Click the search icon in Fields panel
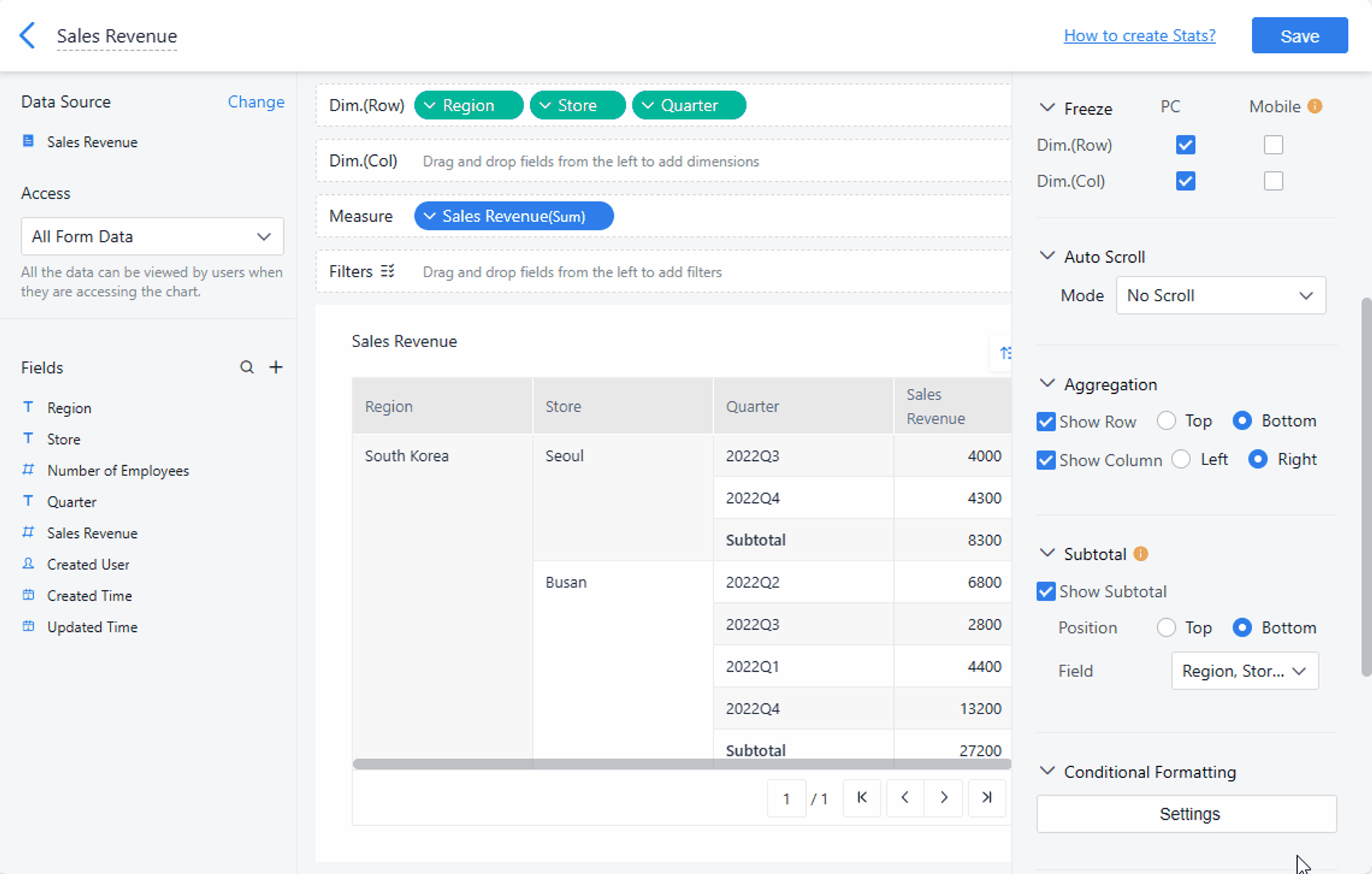This screenshot has height=874, width=1372. click(x=246, y=367)
